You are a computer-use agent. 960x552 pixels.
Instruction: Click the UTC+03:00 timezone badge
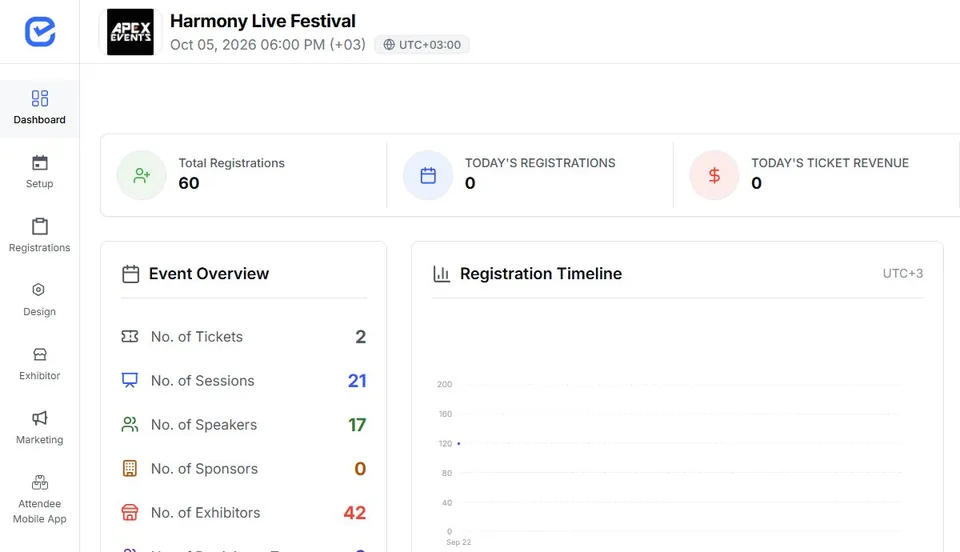coord(422,45)
